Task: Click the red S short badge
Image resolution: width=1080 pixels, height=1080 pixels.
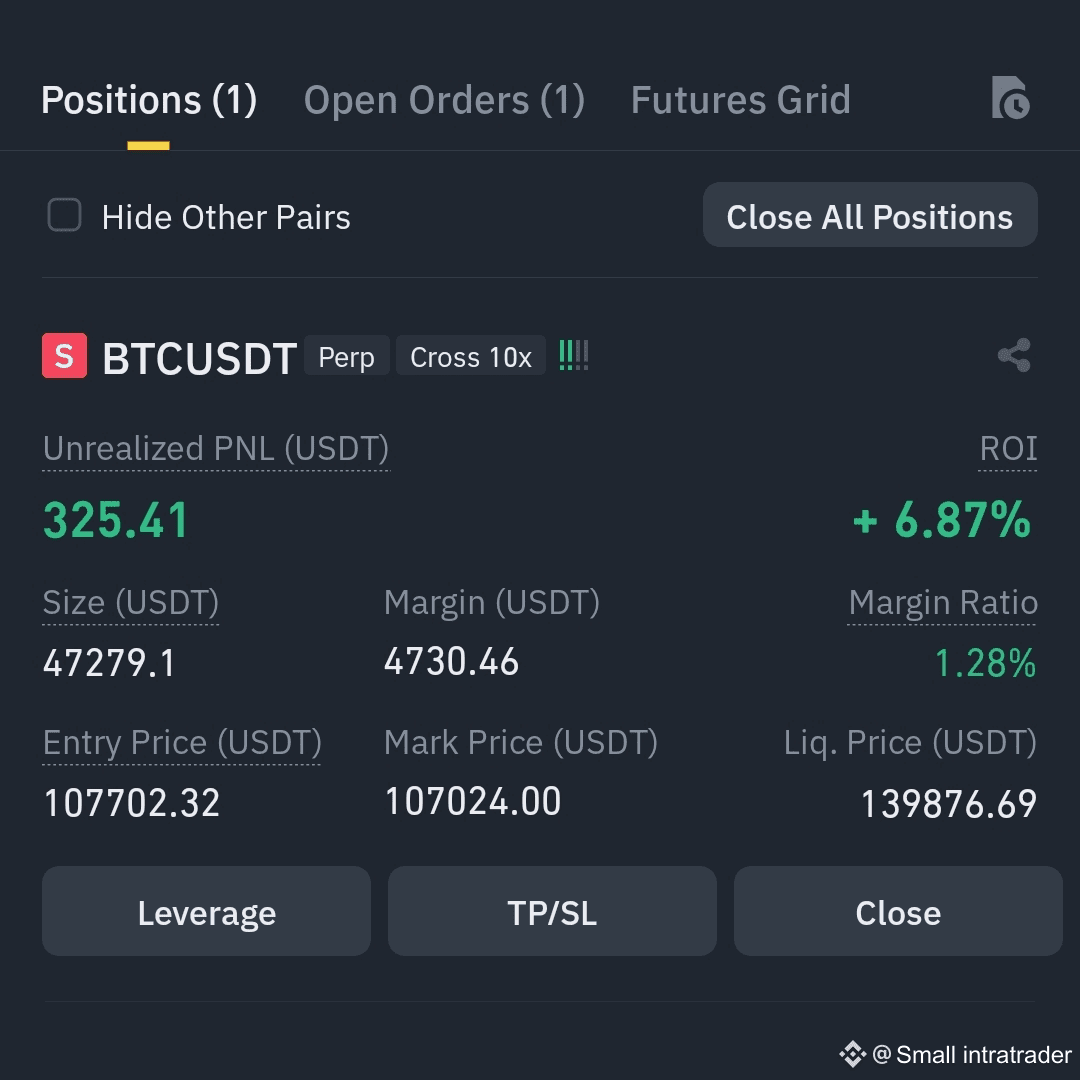Action: (65, 355)
